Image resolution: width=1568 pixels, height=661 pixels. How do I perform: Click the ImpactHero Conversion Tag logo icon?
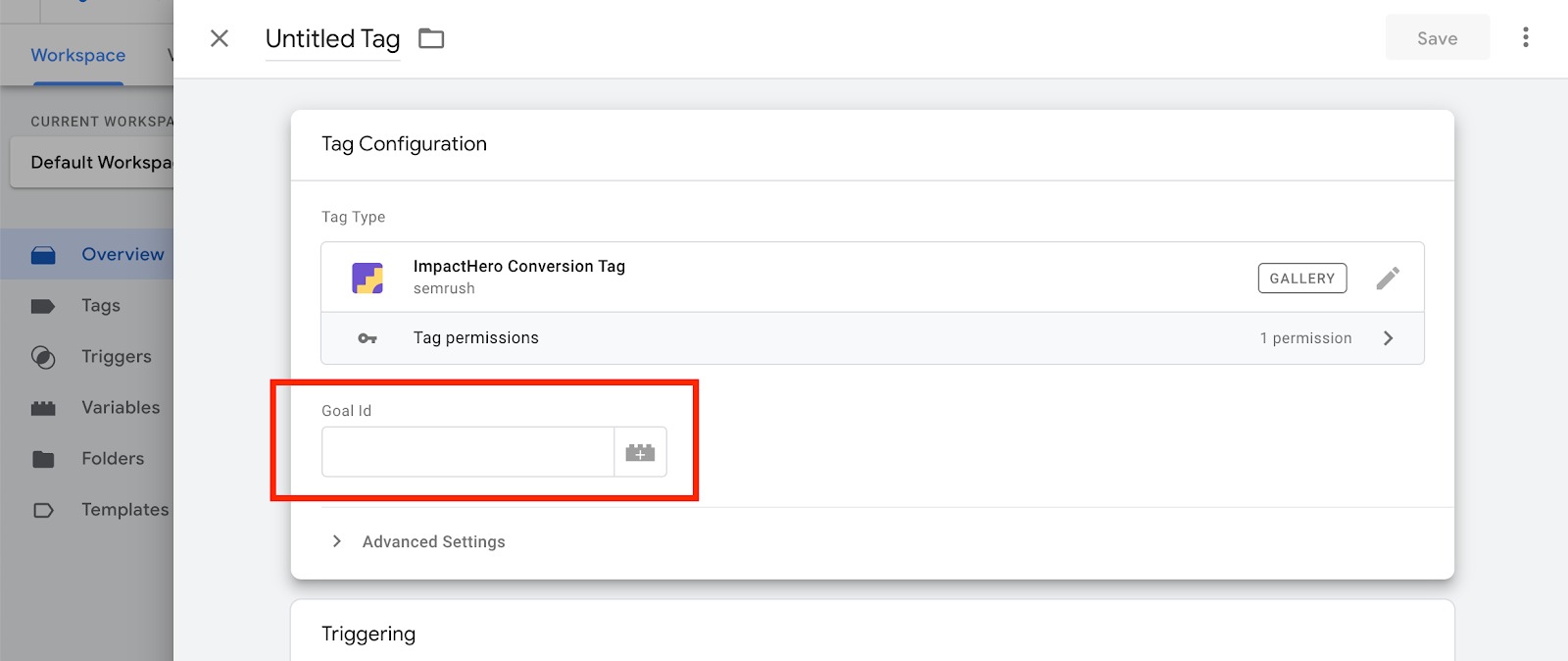coord(367,278)
